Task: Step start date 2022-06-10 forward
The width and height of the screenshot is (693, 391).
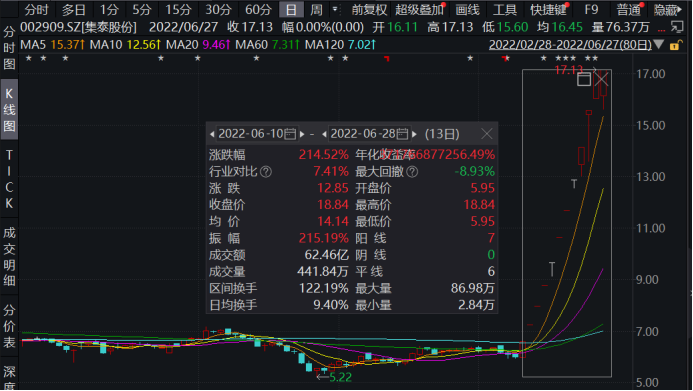Action: (302, 134)
